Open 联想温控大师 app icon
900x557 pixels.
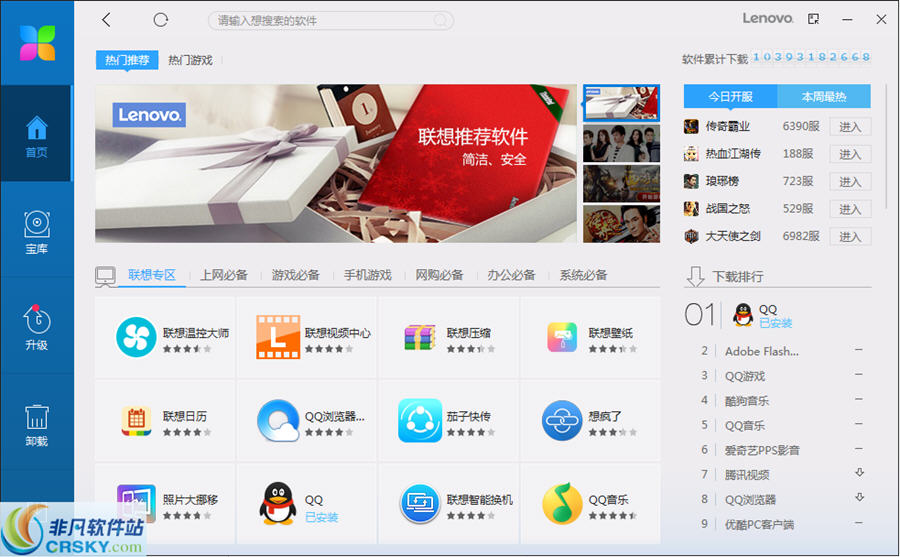click(136, 337)
